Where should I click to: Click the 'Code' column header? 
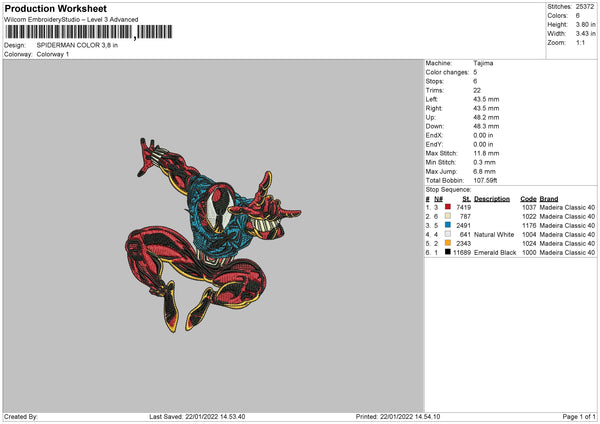(x=528, y=199)
